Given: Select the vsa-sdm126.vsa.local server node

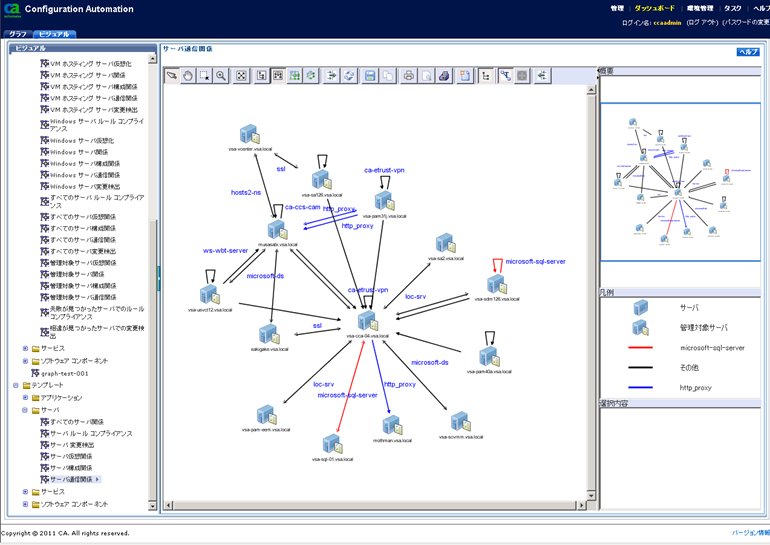Looking at the screenshot, I should [x=496, y=284].
